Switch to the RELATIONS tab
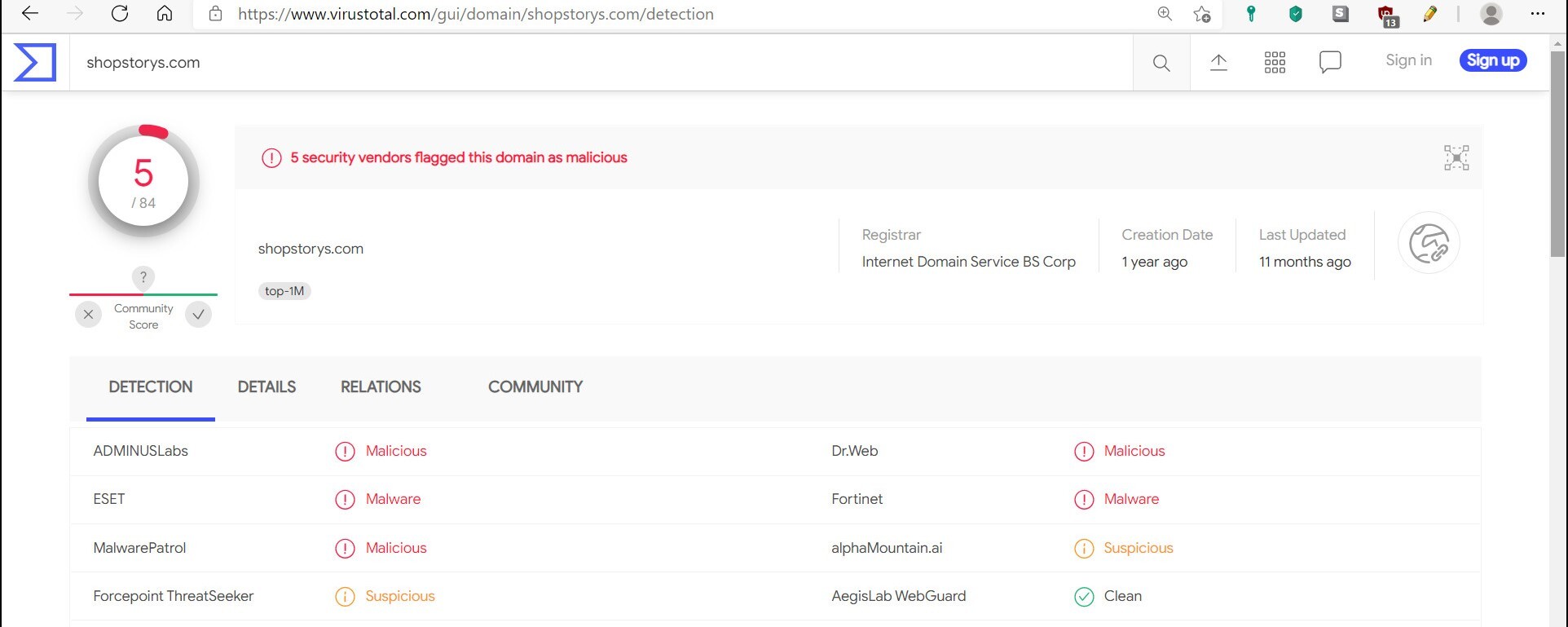 tap(381, 387)
